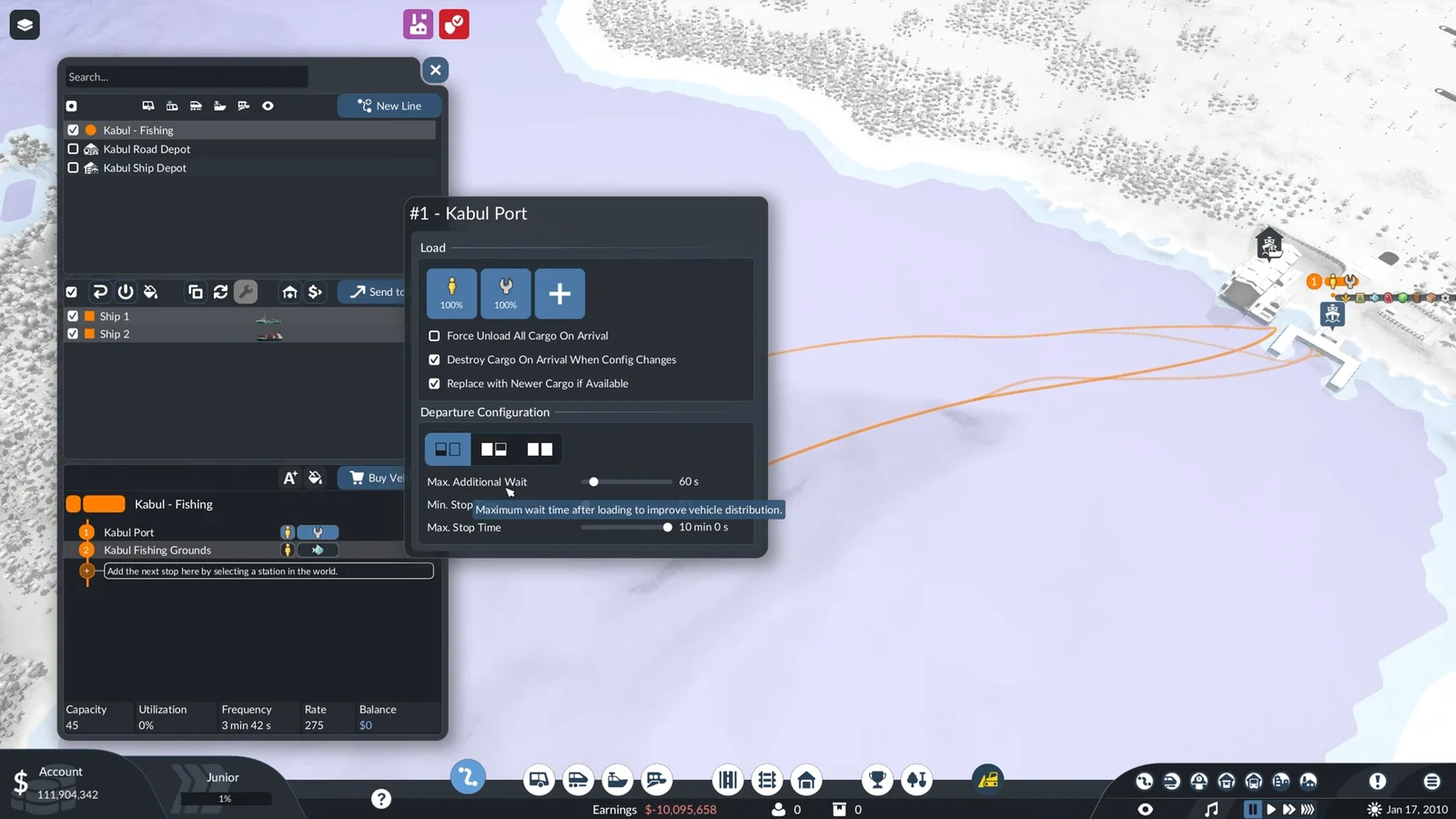Open the map layers menu
The image size is (1456, 819).
(25, 25)
